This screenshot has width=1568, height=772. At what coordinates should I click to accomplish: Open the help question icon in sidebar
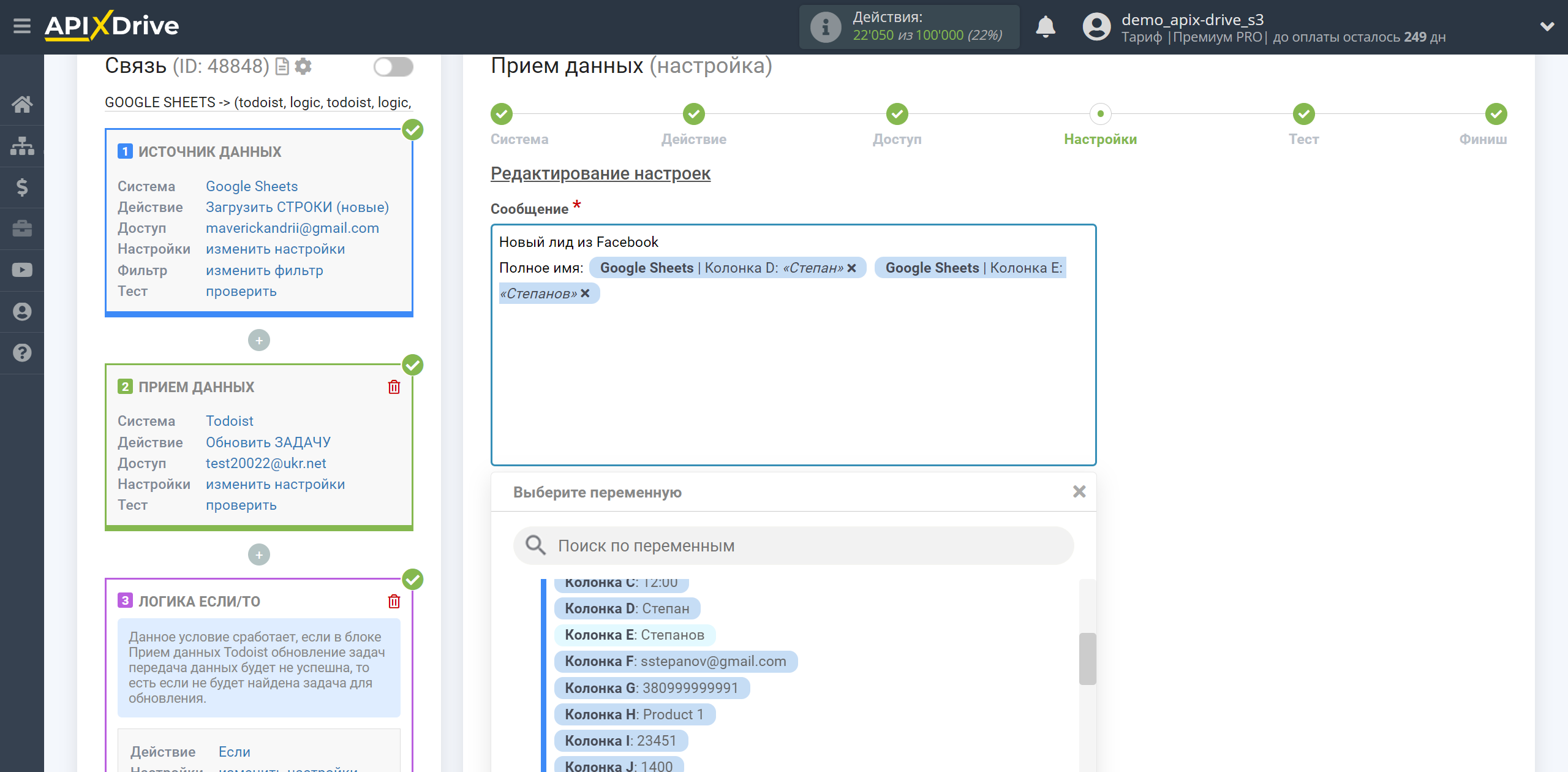pos(22,353)
